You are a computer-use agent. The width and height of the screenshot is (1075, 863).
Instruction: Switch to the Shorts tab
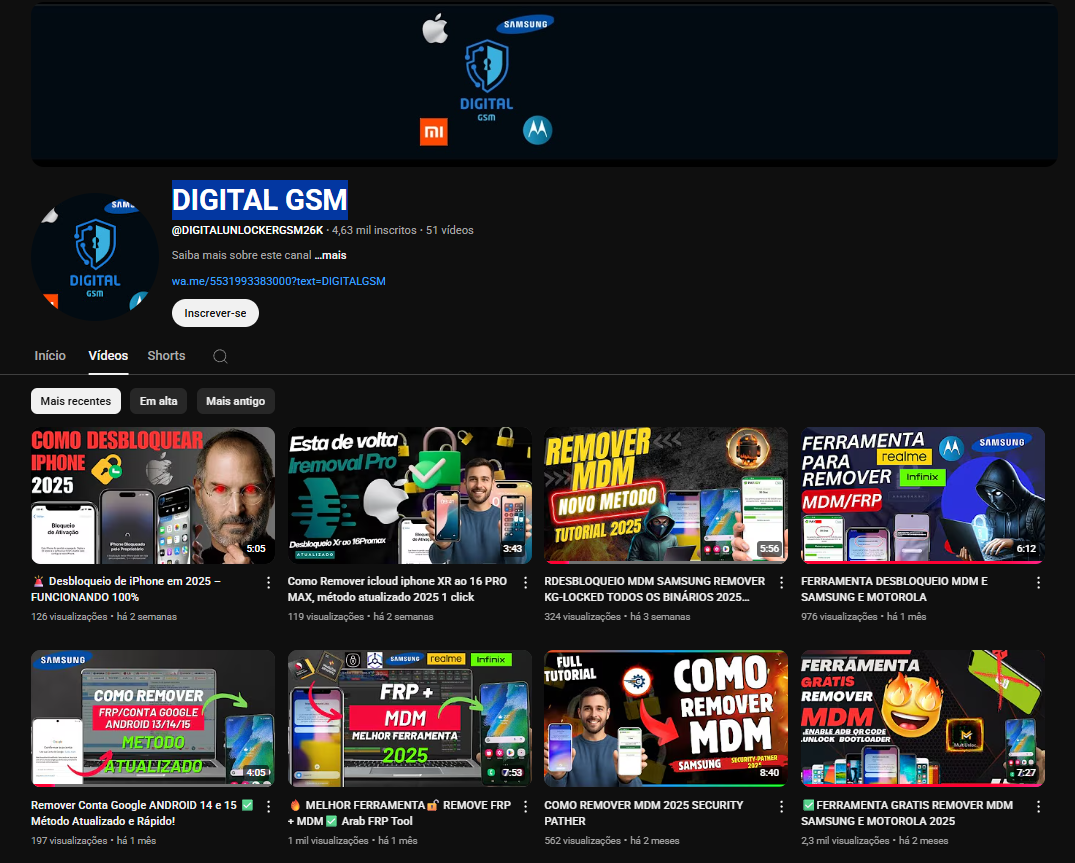[x=166, y=356]
